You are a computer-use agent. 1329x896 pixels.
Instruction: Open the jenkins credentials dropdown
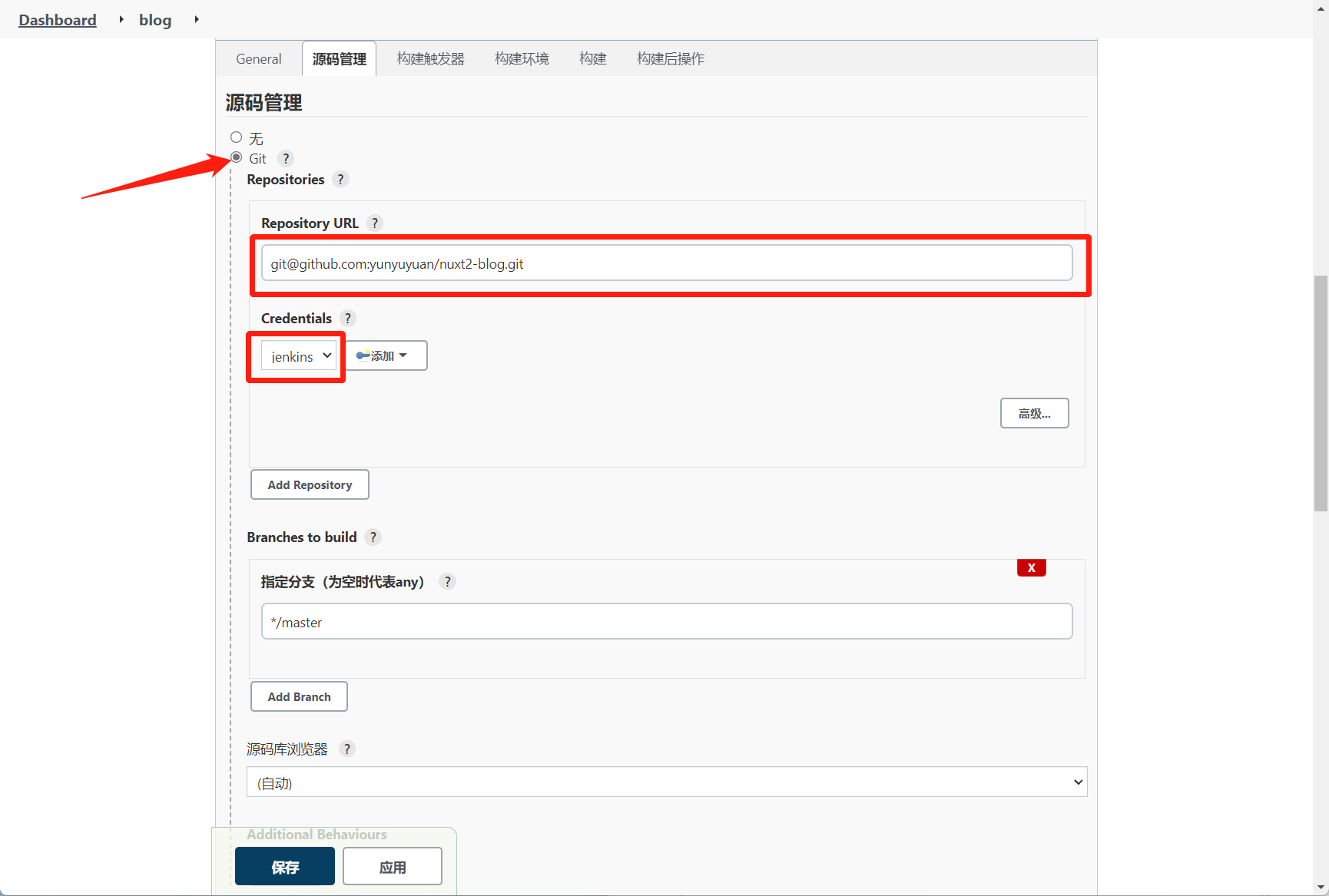299,356
